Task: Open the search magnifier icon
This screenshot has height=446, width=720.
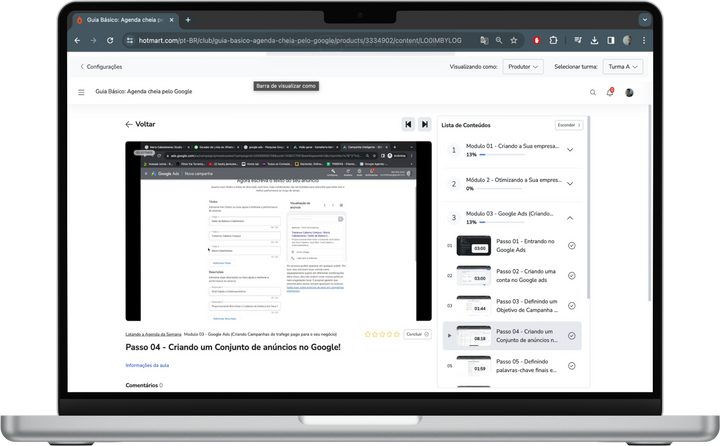Action: click(592, 92)
